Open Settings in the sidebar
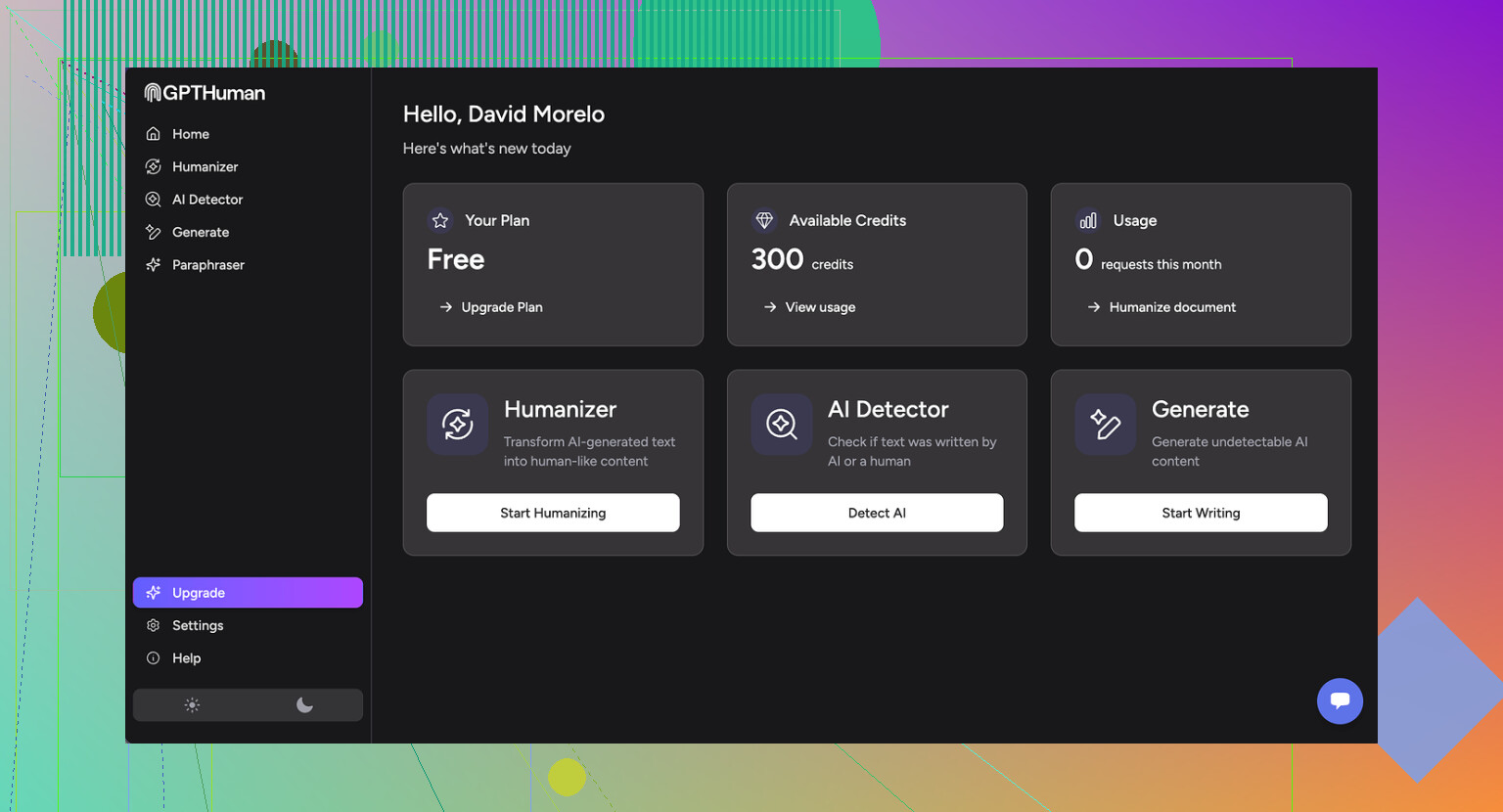 [x=197, y=626]
